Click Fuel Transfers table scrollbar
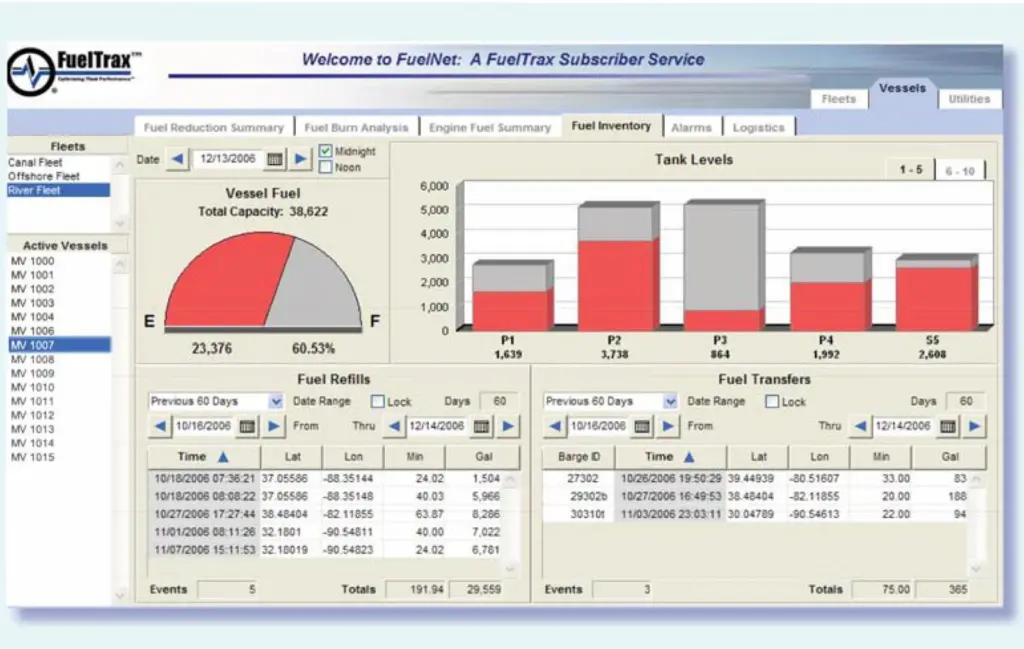This screenshot has height=649, width=1024. (x=976, y=524)
